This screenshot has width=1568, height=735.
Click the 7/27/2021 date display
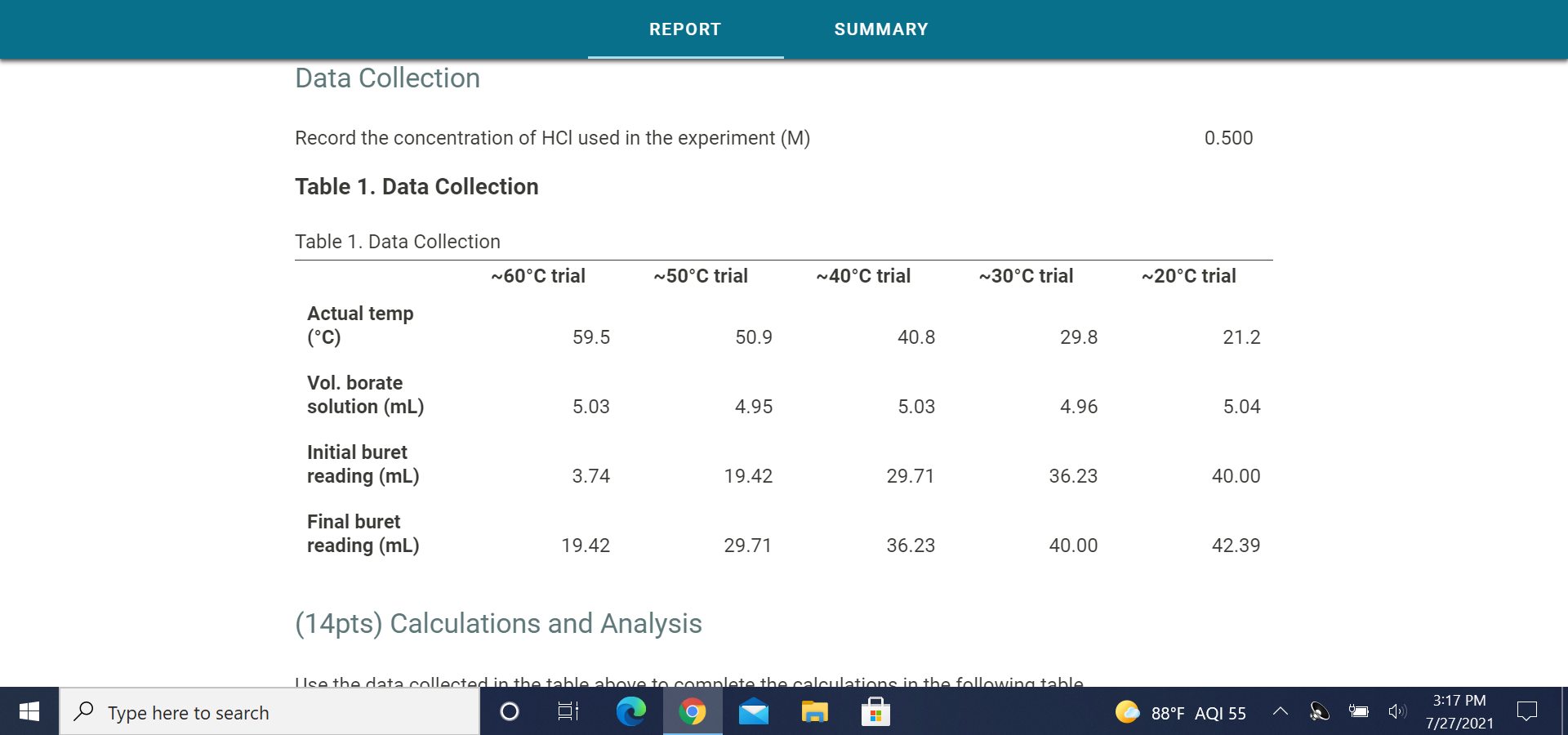(x=1459, y=723)
